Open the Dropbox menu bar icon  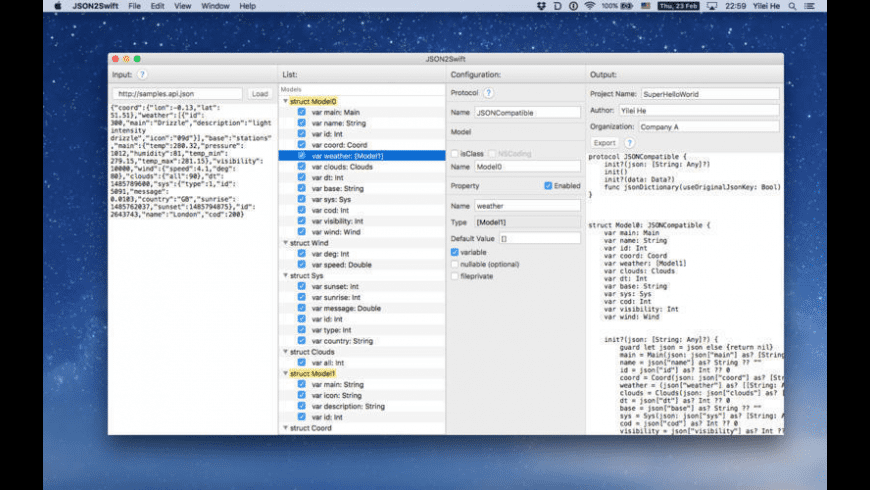pyautogui.click(x=543, y=6)
